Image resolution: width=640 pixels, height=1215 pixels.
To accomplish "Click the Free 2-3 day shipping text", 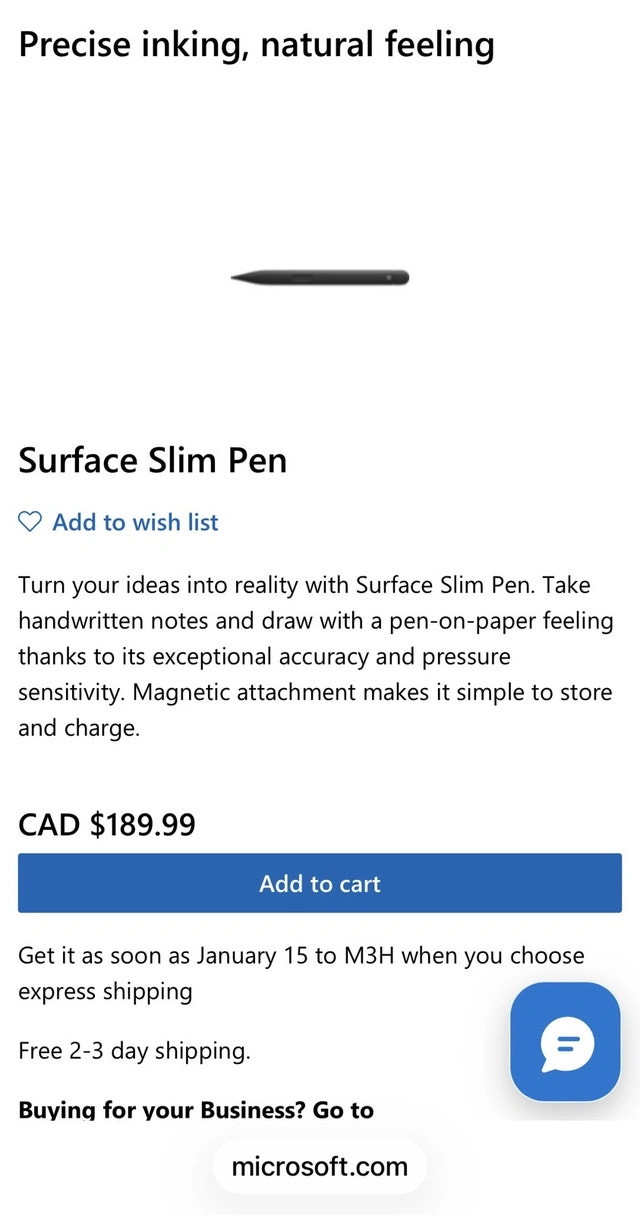I will 134,1051.
